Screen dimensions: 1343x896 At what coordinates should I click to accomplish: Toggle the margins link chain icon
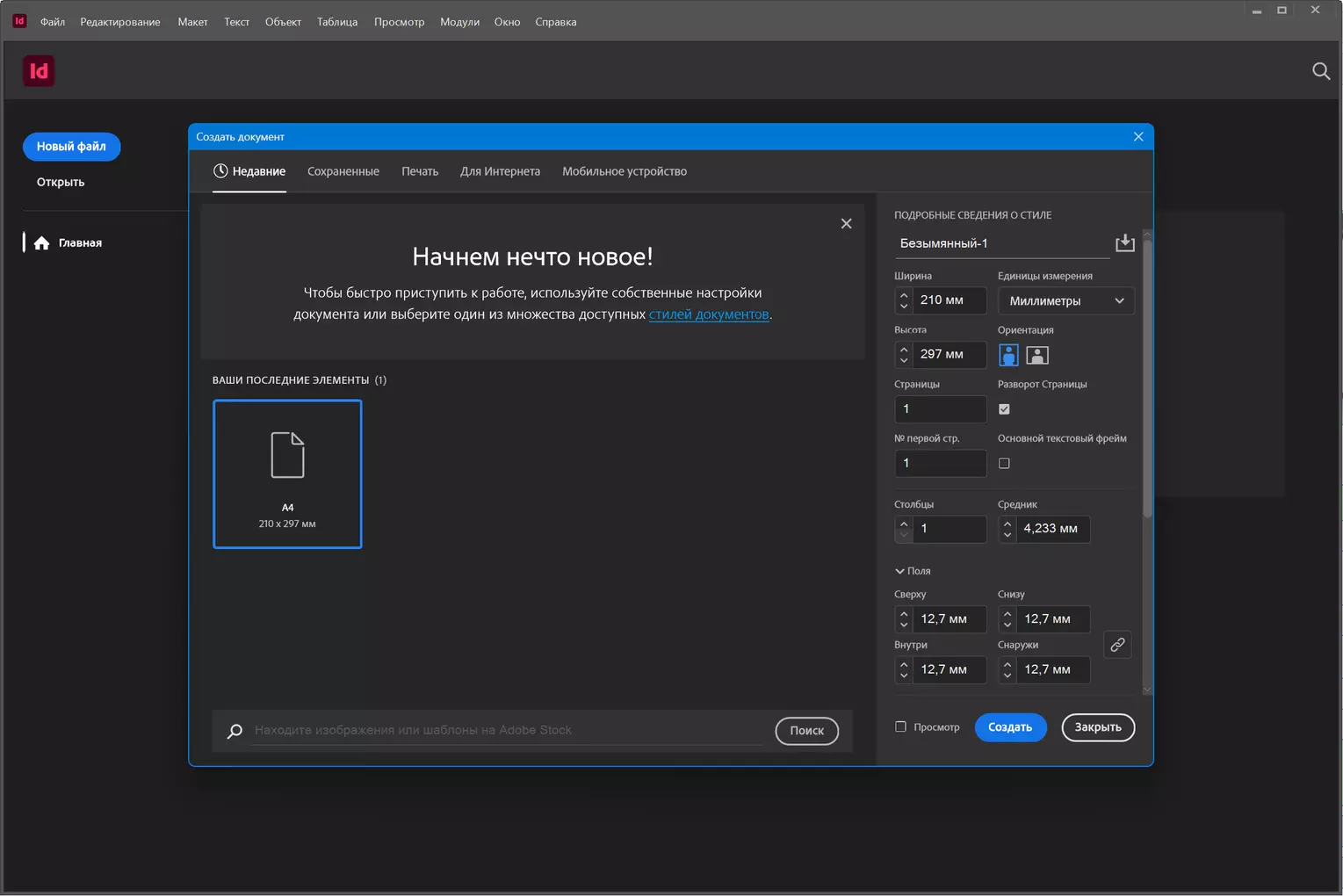pos(1117,645)
